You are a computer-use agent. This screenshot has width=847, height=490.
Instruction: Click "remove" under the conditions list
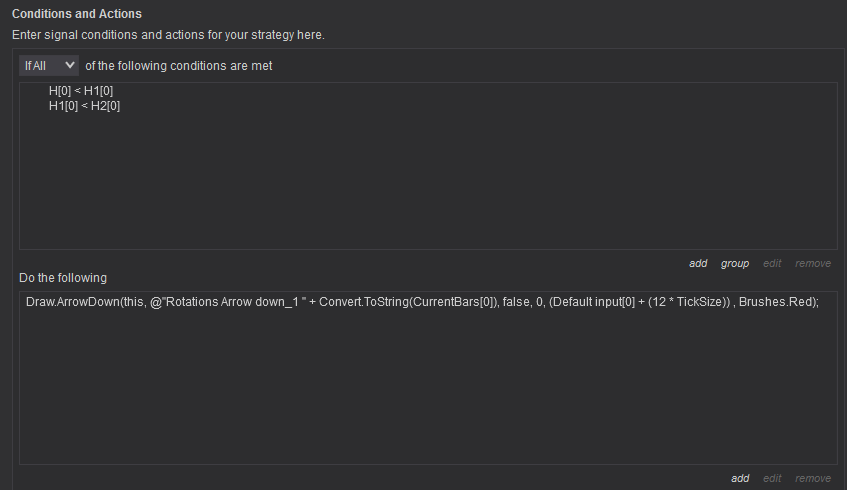coord(813,263)
